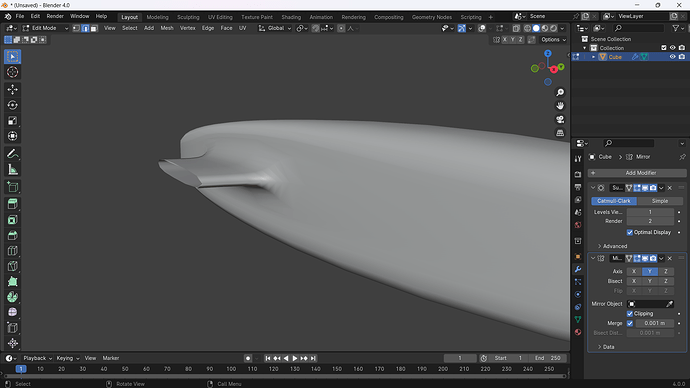This screenshot has width=690, height=388.
Task: Open the File menu
Action: pos(20,16)
